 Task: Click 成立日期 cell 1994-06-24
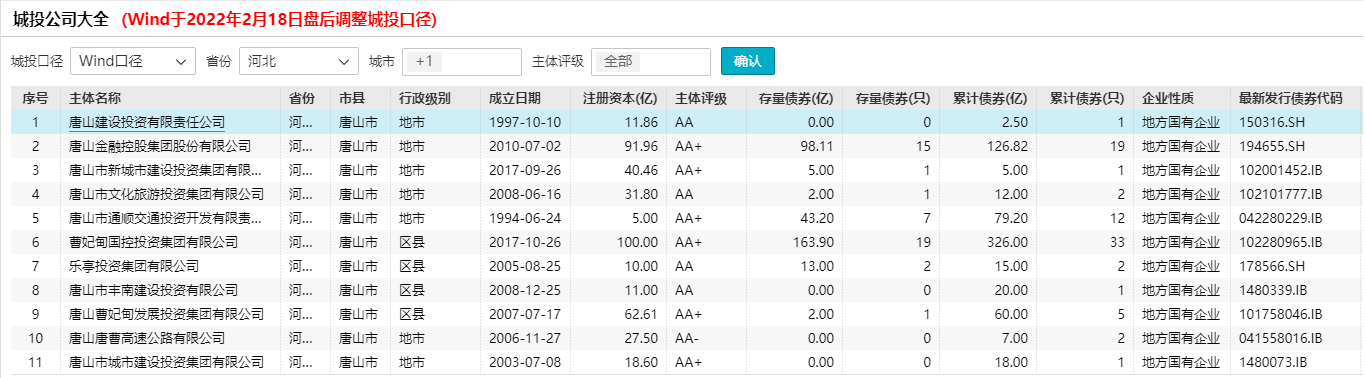pos(526,218)
